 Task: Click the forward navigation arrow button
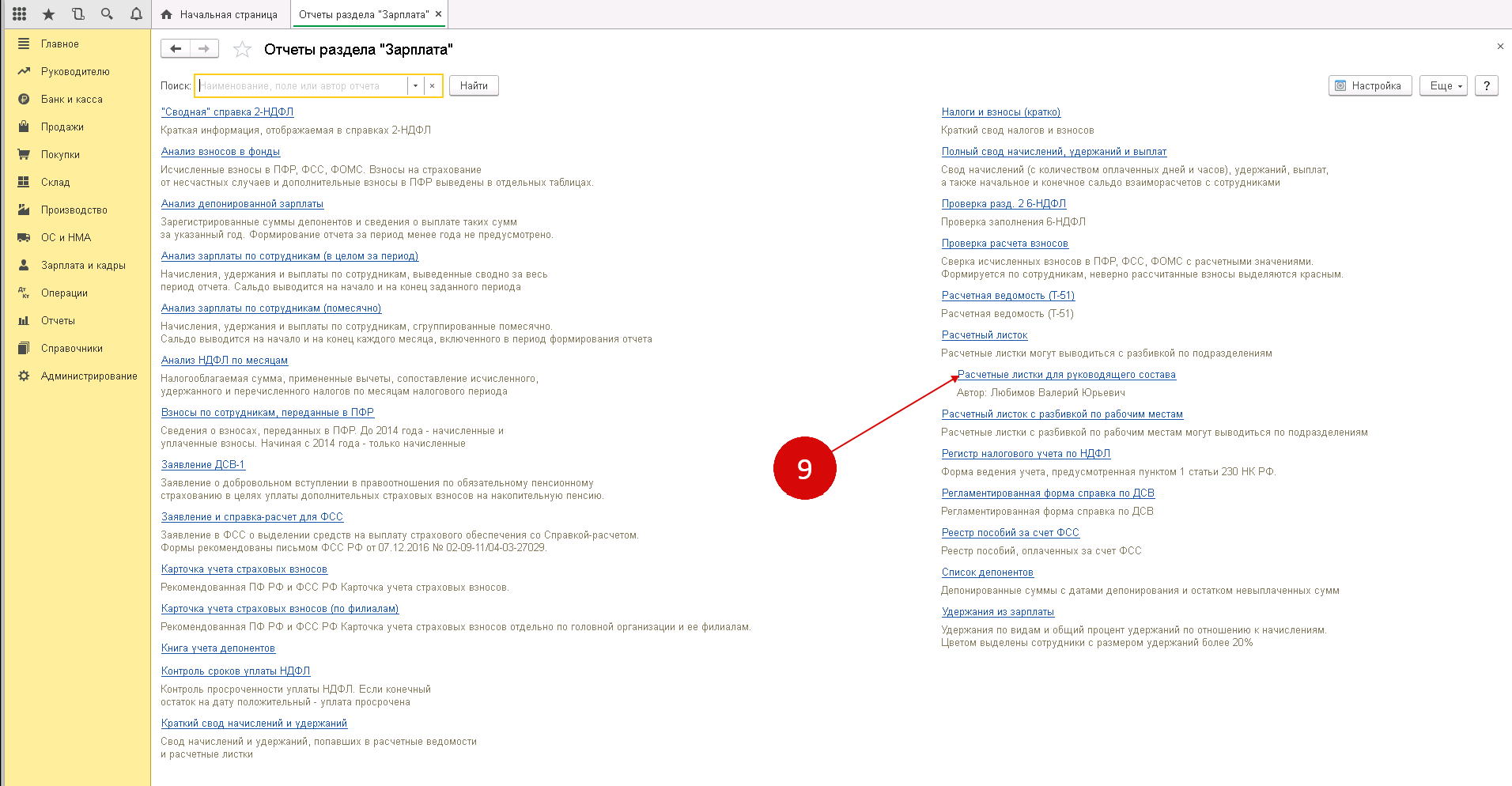204,49
